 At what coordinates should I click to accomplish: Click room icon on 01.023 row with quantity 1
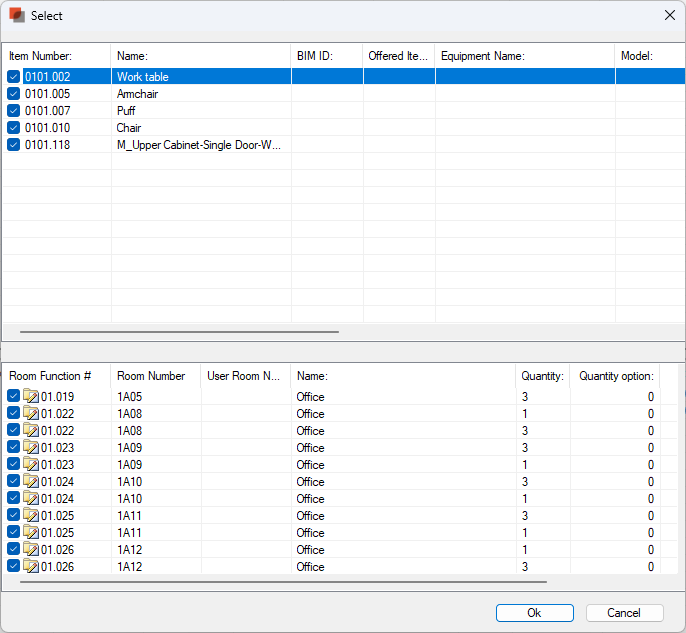[31, 465]
